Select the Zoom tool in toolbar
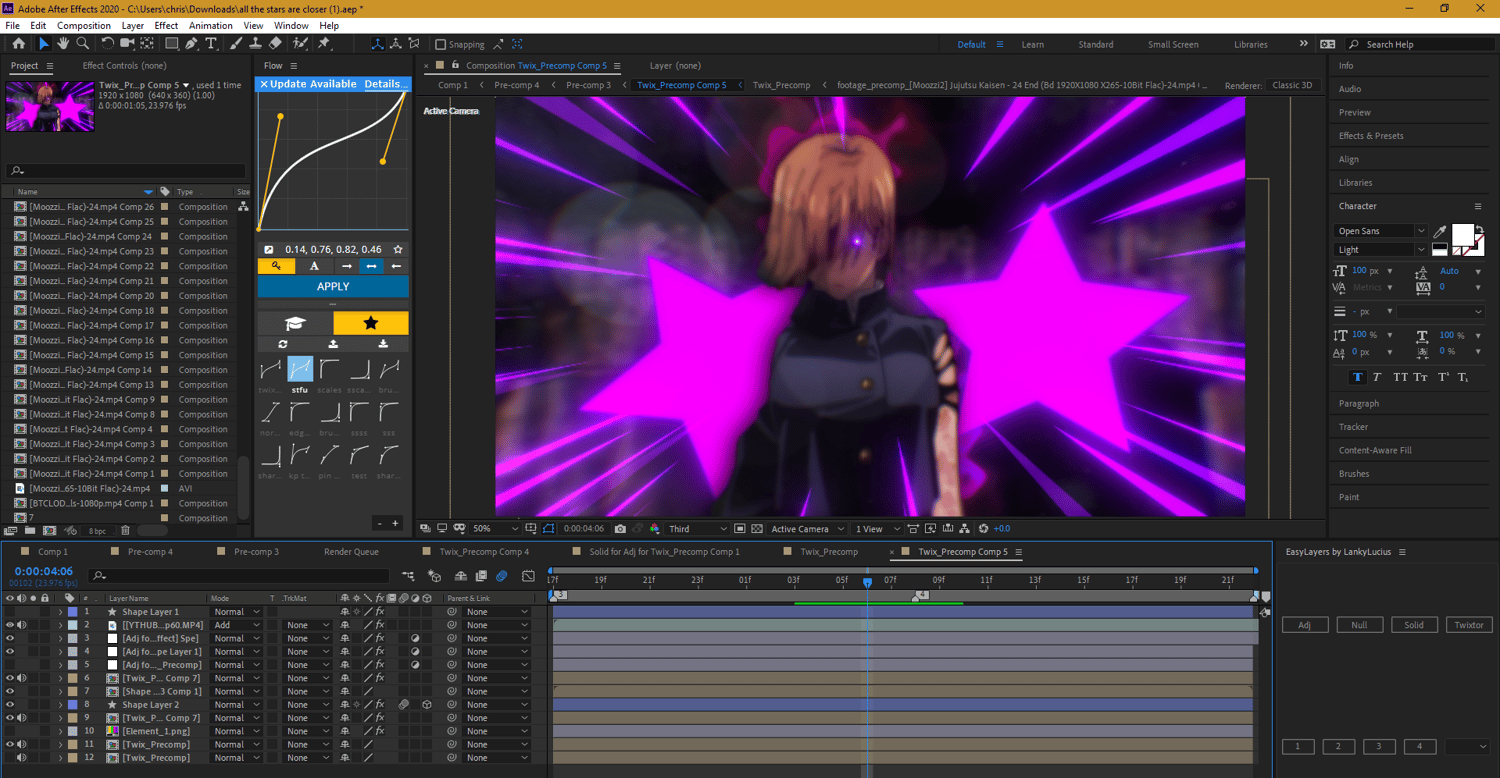 (83, 44)
